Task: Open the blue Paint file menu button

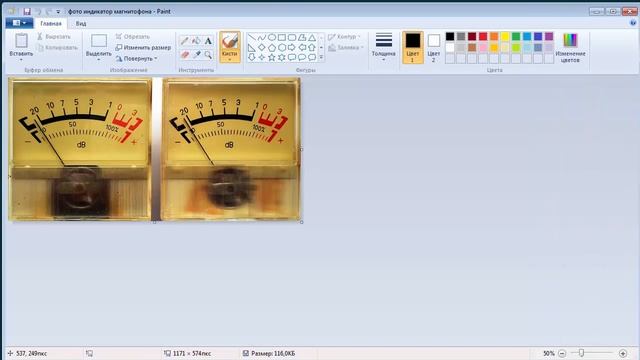Action: click(x=19, y=23)
